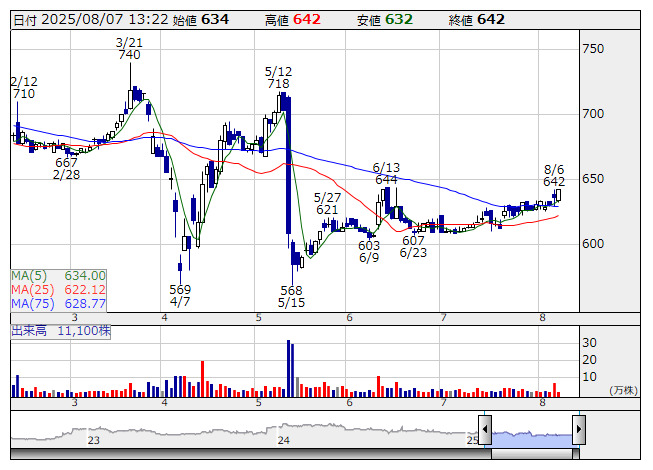Click the (万株) volume unit label
653x470 pixels.
pyautogui.click(x=623, y=390)
